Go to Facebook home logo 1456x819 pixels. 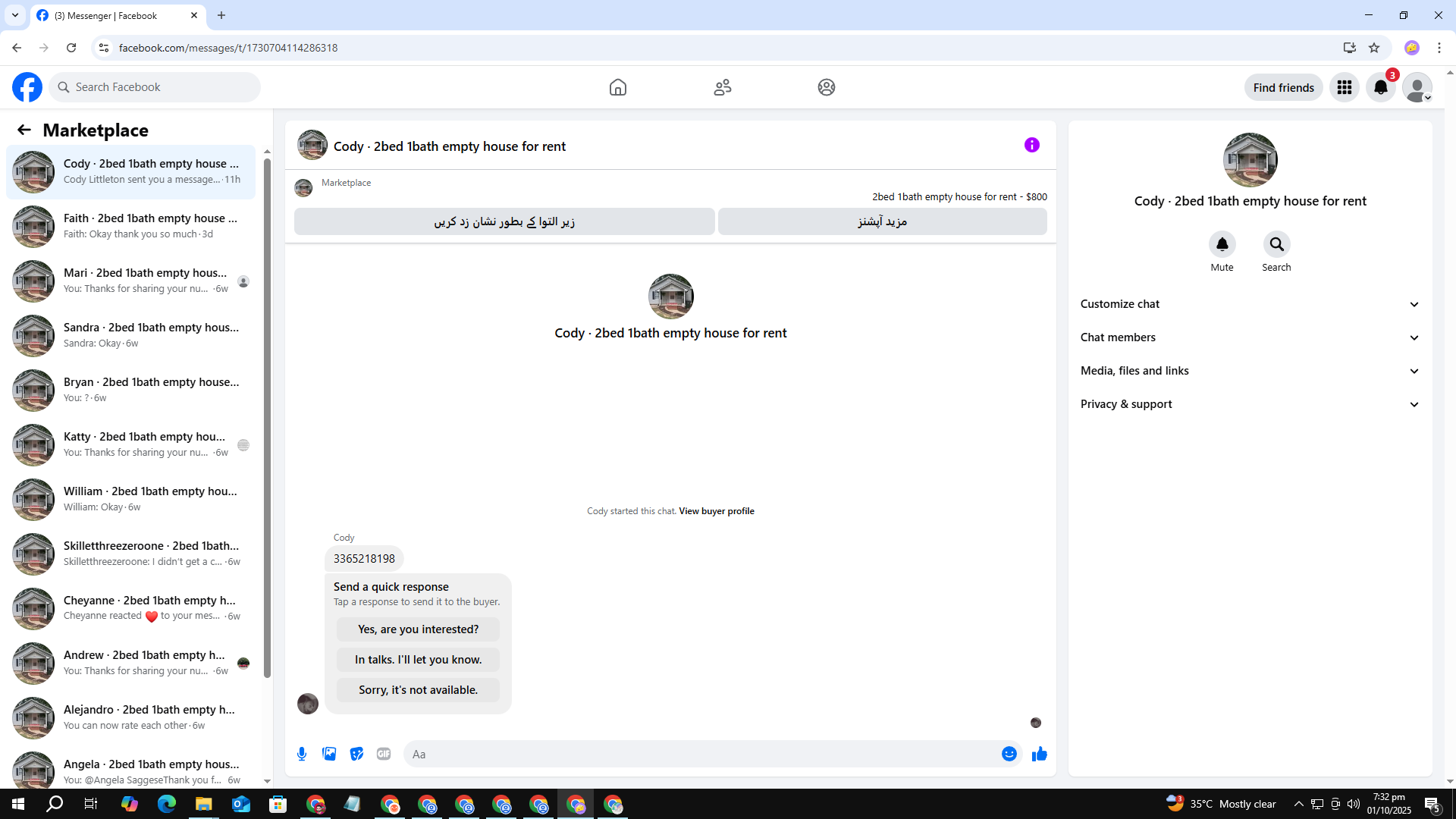tap(27, 87)
